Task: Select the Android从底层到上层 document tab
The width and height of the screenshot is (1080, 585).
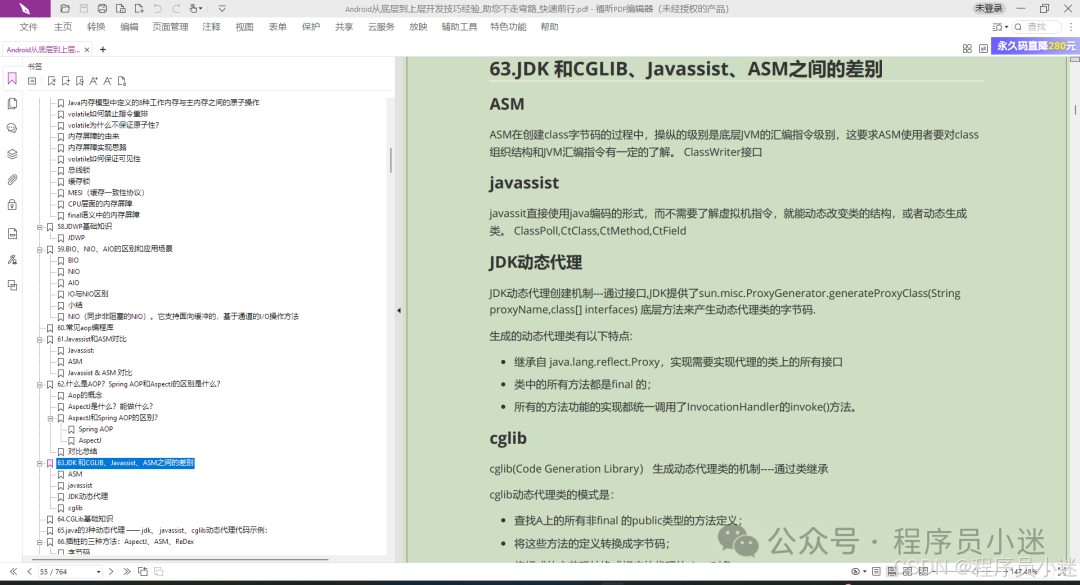Action: tap(43, 50)
